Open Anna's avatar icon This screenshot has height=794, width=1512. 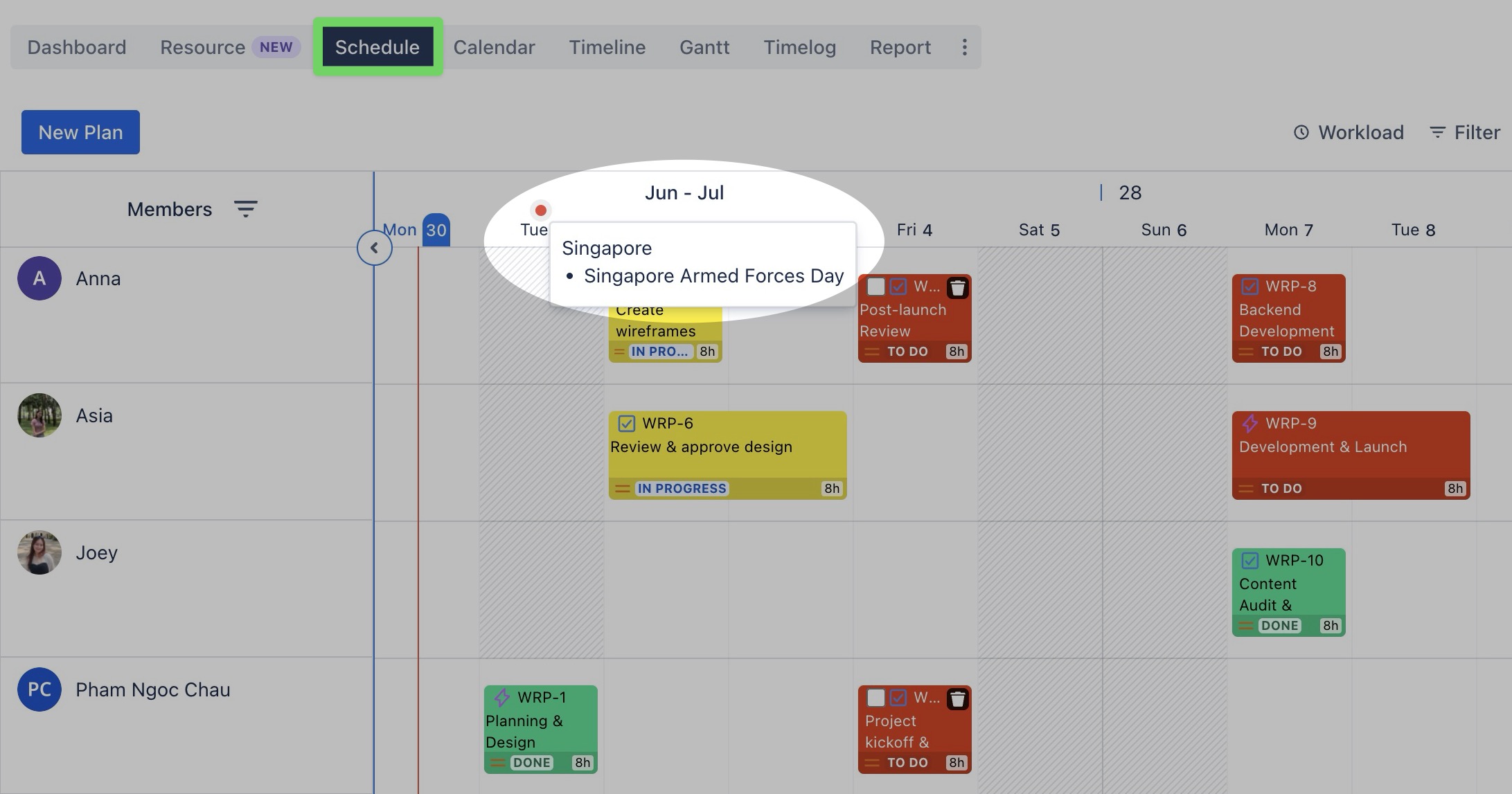[x=39, y=278]
